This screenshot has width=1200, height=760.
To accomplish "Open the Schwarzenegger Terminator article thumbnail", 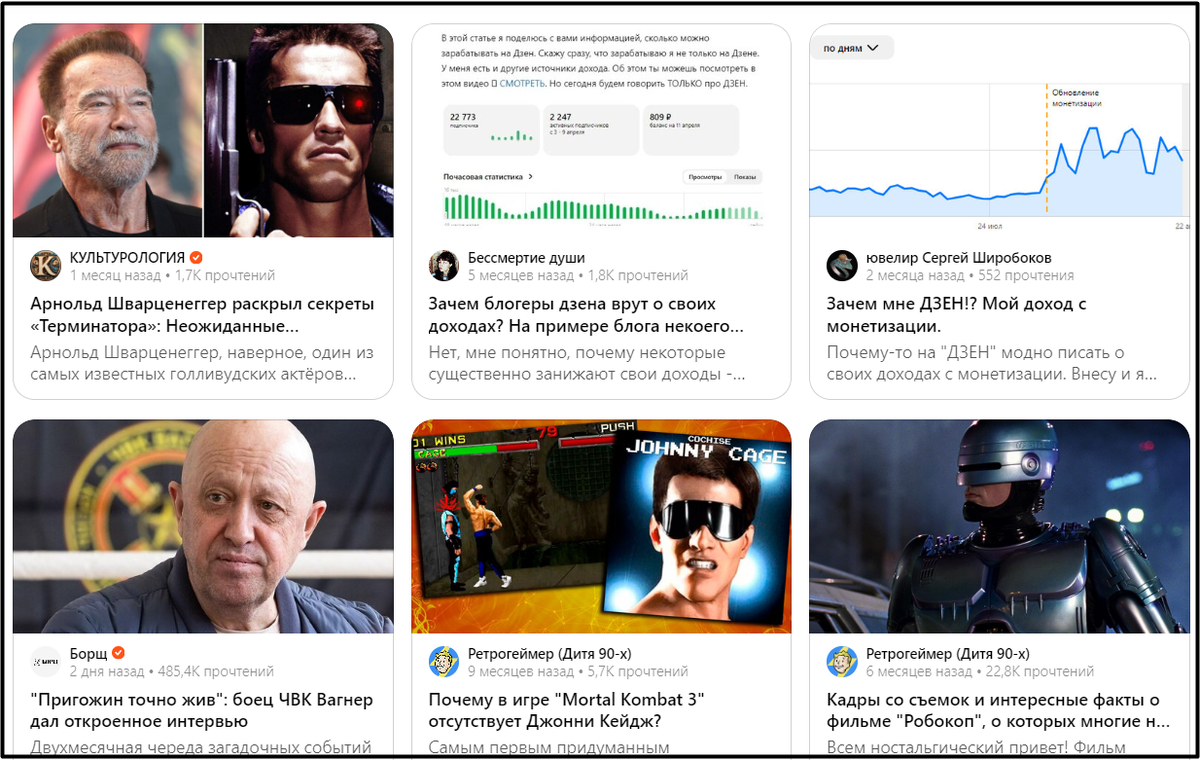I will tap(203, 130).
